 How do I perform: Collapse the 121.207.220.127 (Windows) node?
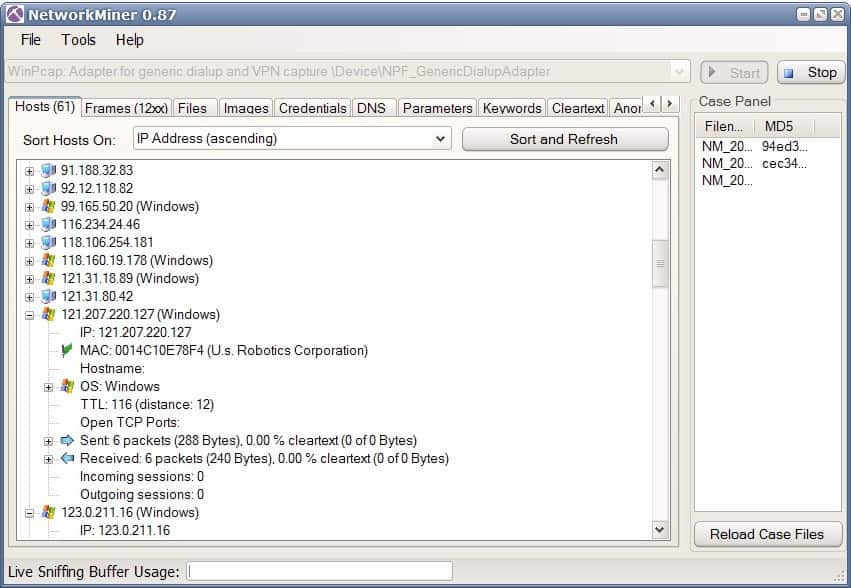pos(29,315)
